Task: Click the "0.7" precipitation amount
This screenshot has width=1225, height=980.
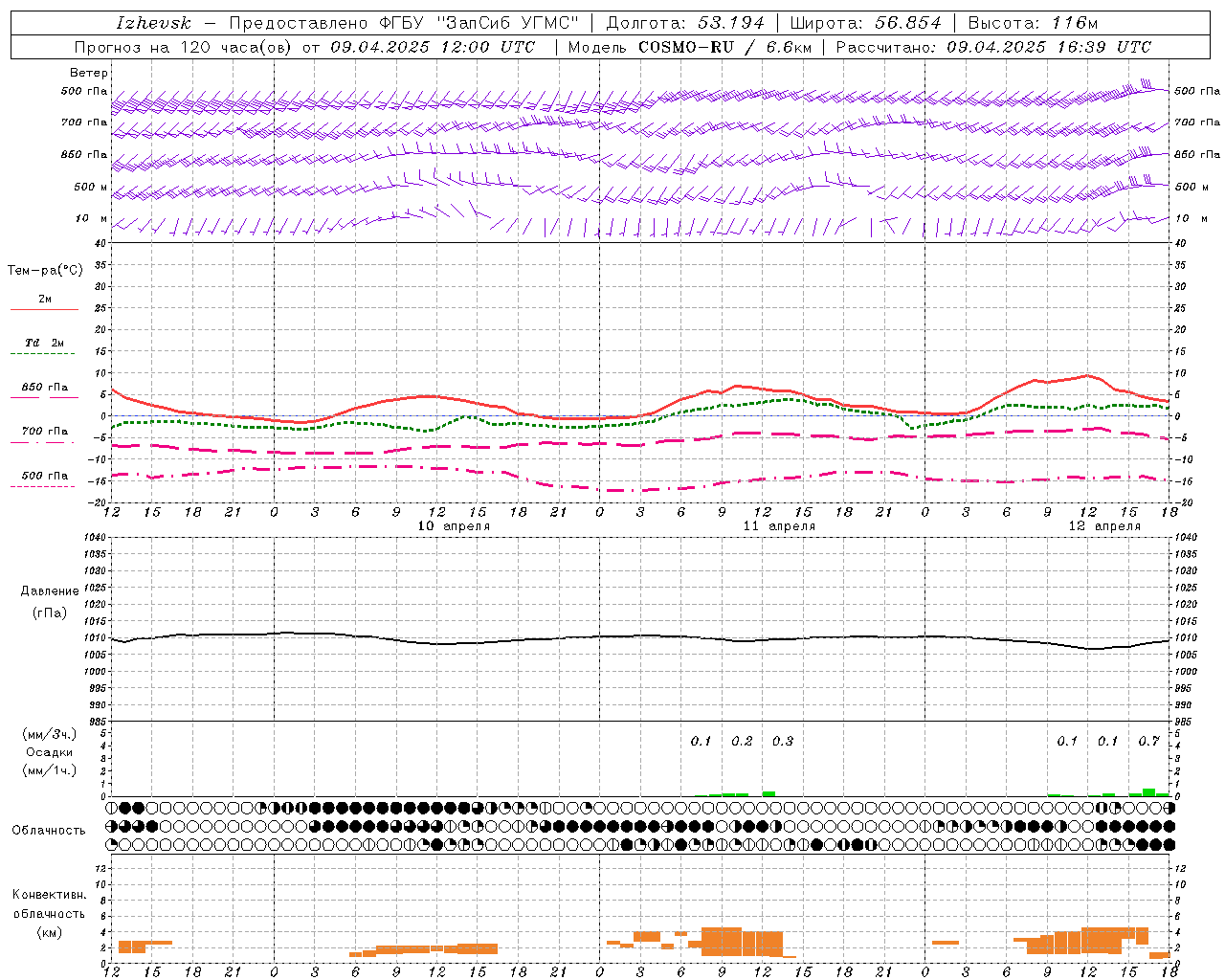Action: [1148, 741]
